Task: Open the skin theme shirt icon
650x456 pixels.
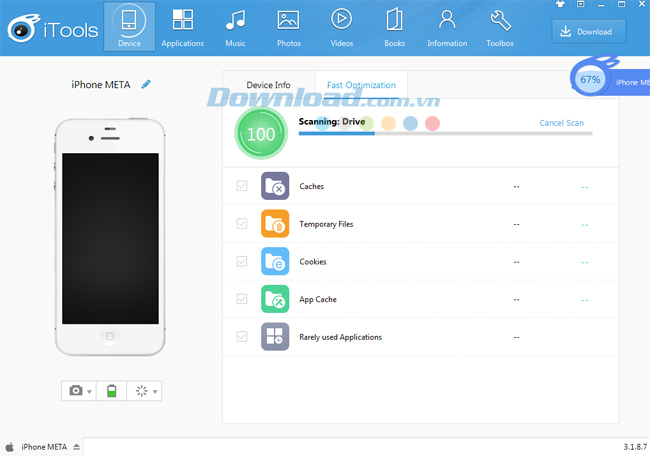Action: click(558, 5)
